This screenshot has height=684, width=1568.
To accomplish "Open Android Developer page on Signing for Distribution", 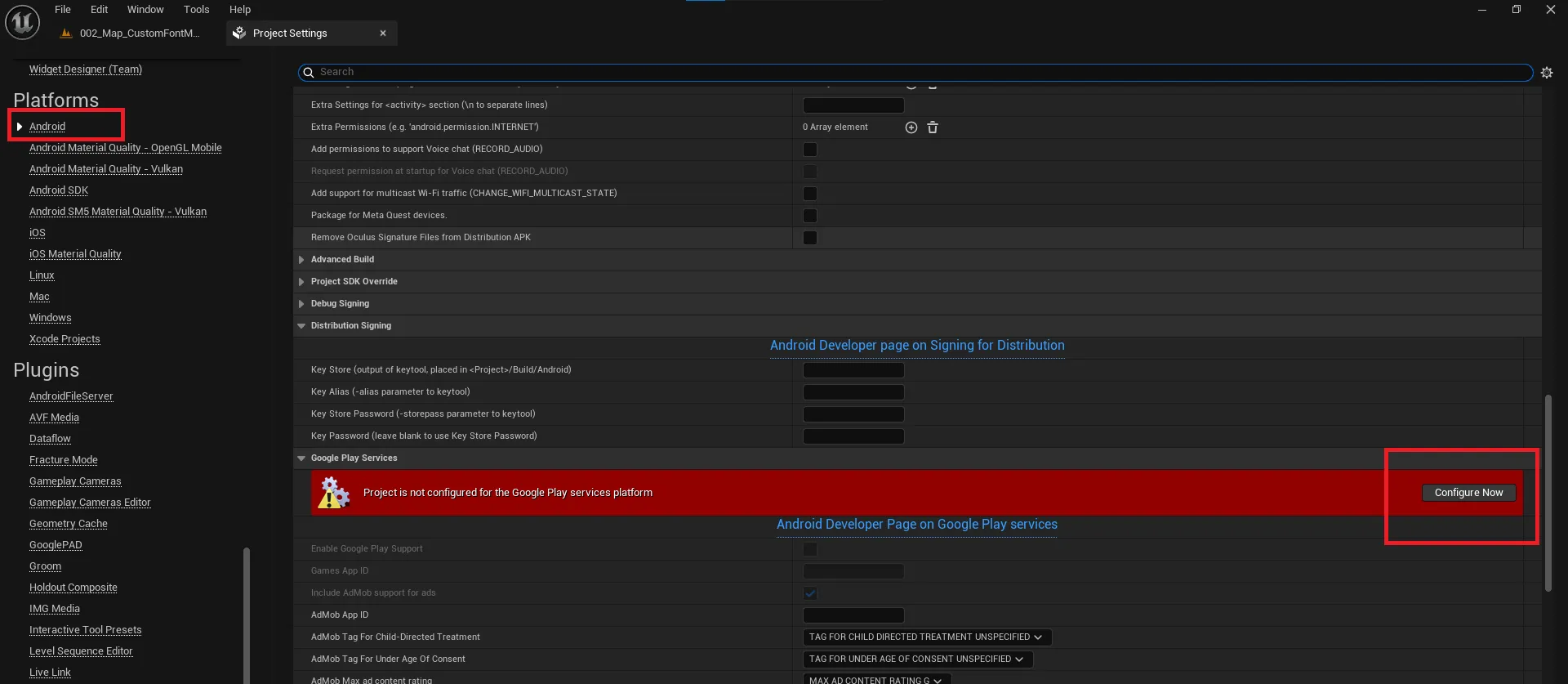I will click(x=917, y=346).
